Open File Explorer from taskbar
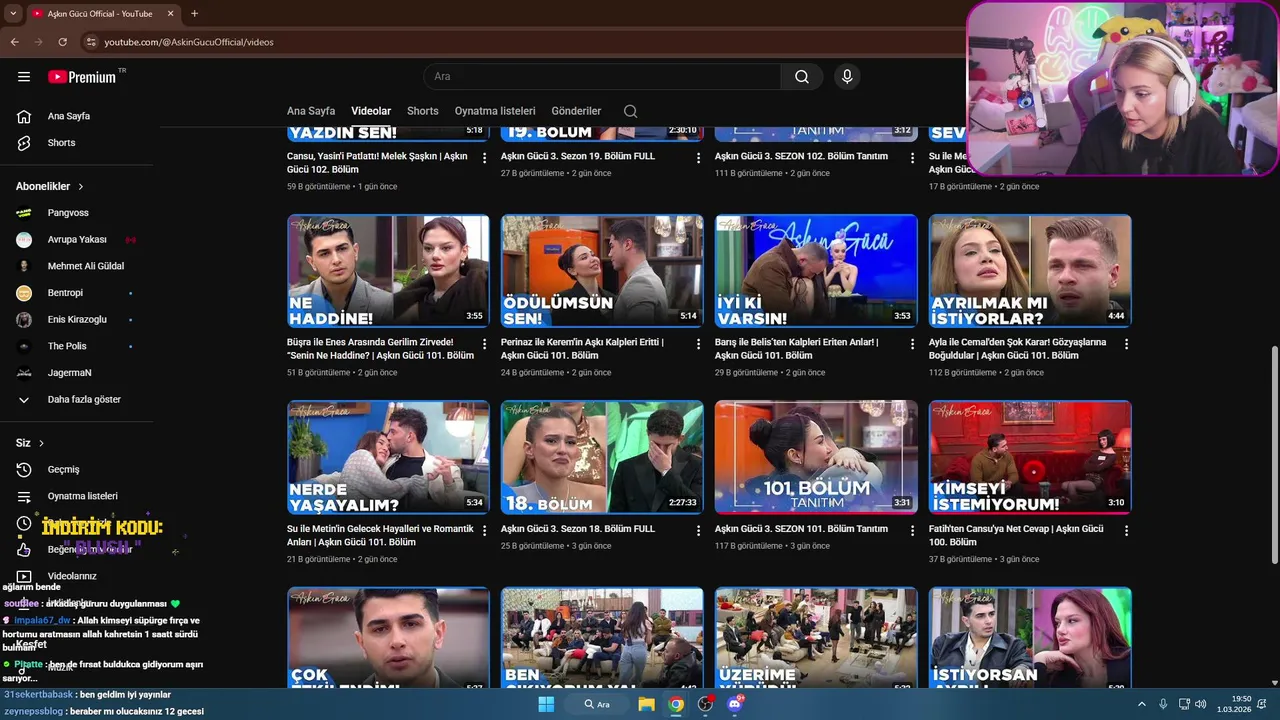The width and height of the screenshot is (1280, 720). [647, 704]
